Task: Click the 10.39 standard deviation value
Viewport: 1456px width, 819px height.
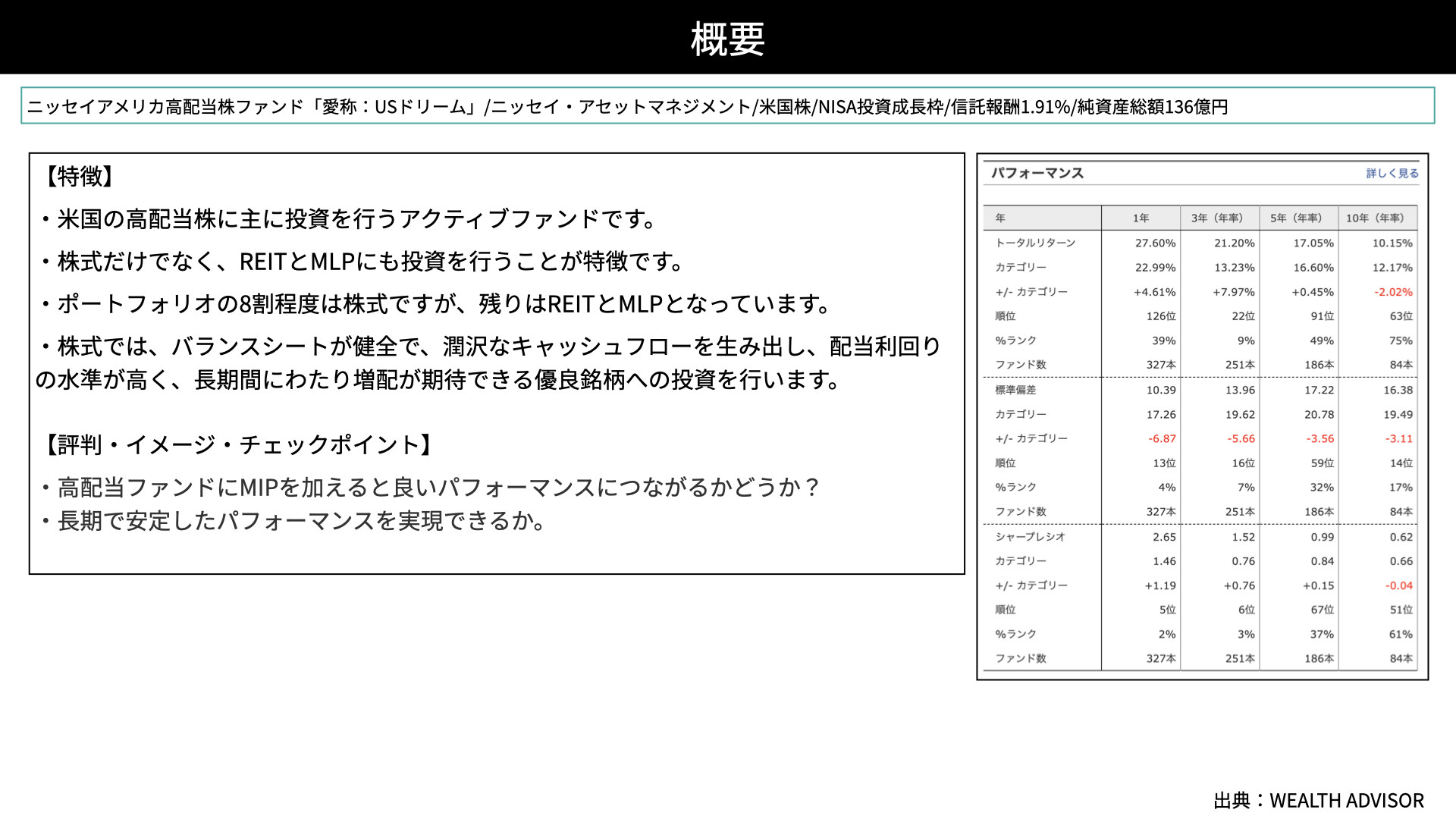Action: [x=1161, y=391]
